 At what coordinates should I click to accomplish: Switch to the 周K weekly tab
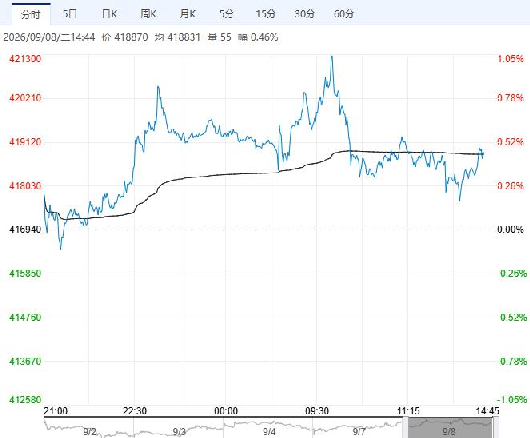[x=148, y=14]
